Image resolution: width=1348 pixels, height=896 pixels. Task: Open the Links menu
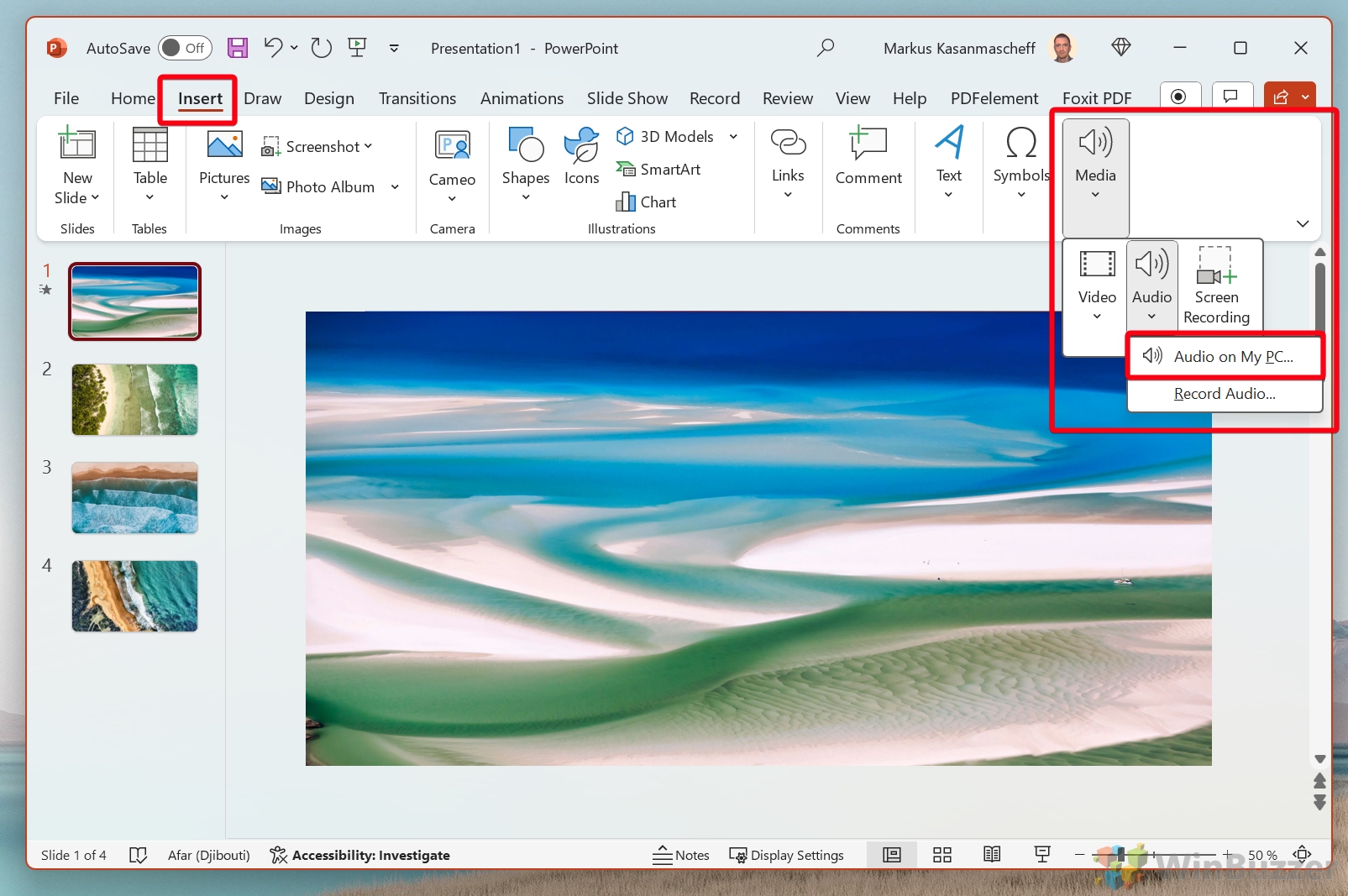(x=788, y=164)
